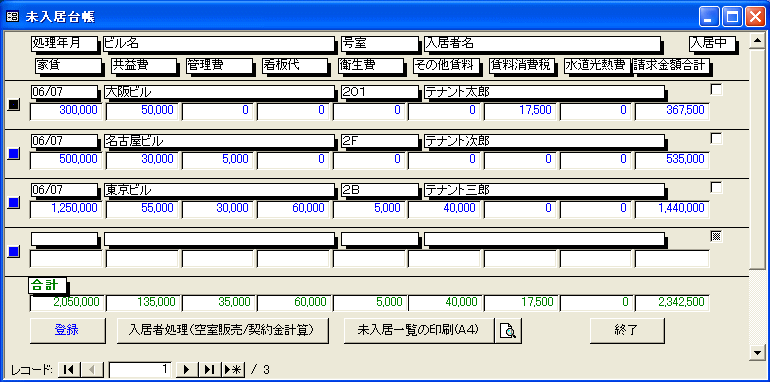The width and height of the screenshot is (770, 382).
Task: Click the scrollbar down arrow
Action: (756, 352)
